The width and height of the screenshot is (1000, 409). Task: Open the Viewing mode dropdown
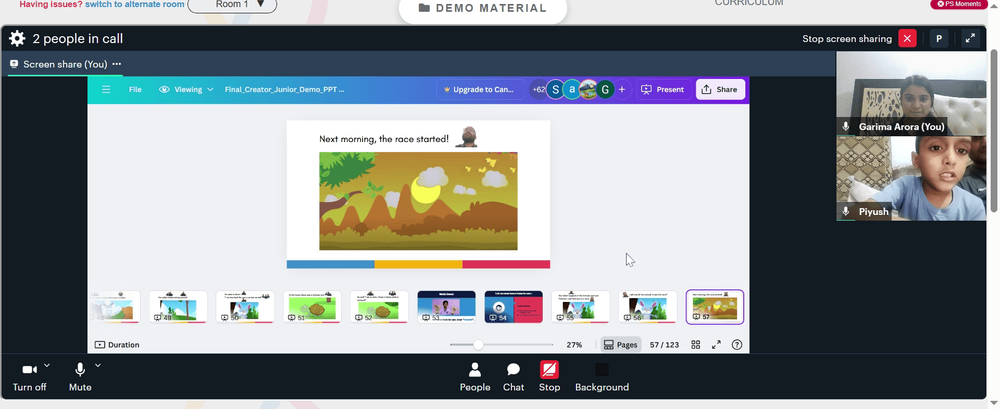pos(186,89)
